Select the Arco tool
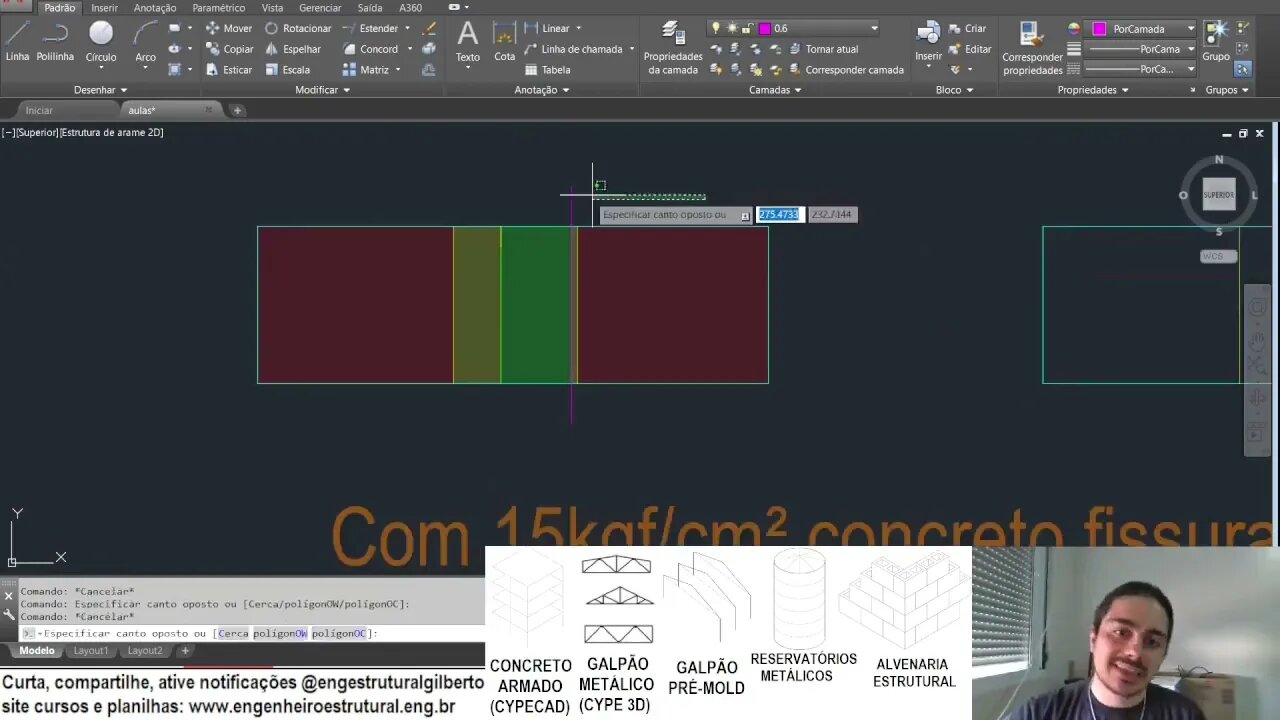The height and width of the screenshot is (720, 1280). point(146,42)
